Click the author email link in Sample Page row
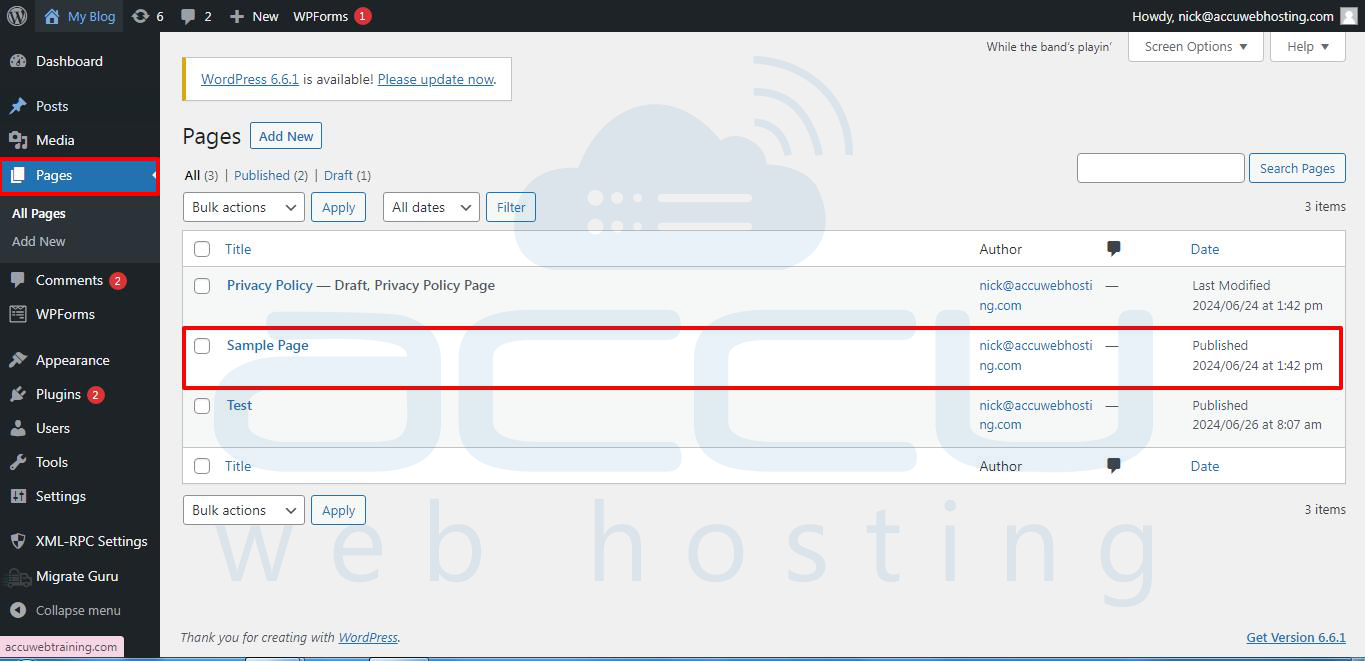1365x661 pixels. click(1036, 355)
